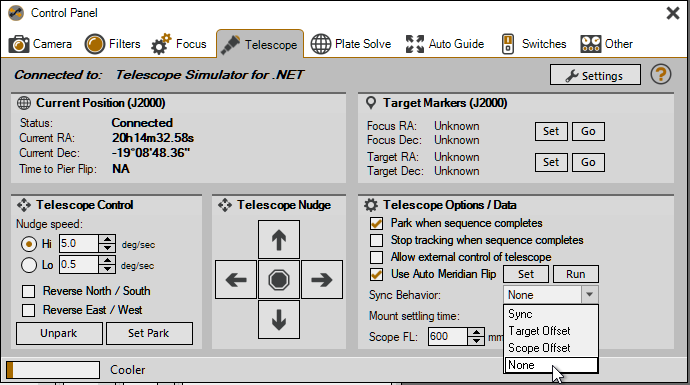Switch to the Auto Guide tab
Image resolution: width=690 pixels, height=385 pixels.
point(444,44)
